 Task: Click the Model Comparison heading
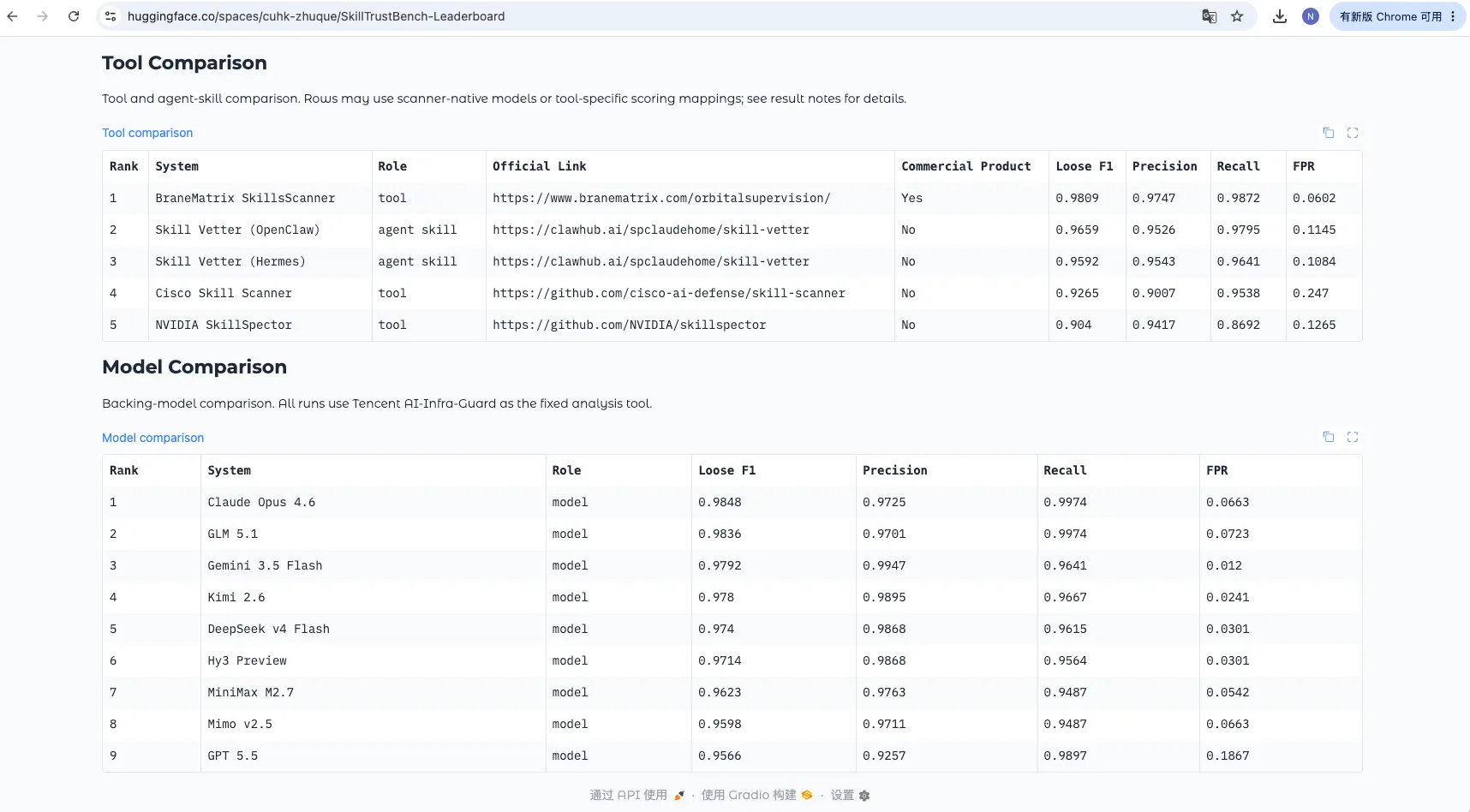[x=194, y=367]
